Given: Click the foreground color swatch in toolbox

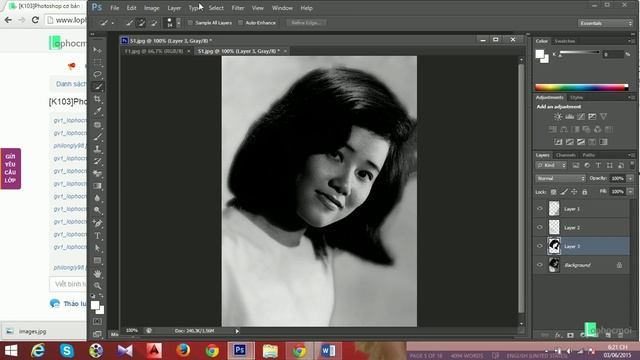Looking at the screenshot, I should coord(95,305).
